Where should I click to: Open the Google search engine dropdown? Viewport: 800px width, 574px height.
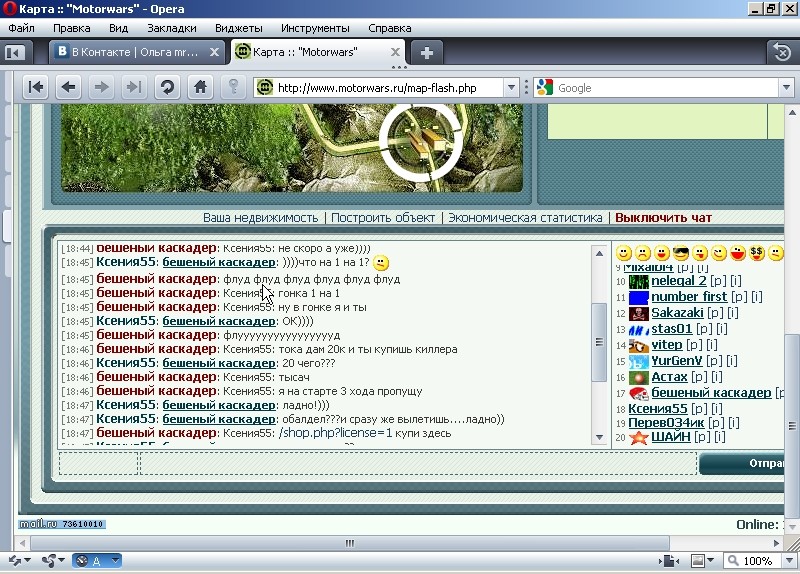786,88
